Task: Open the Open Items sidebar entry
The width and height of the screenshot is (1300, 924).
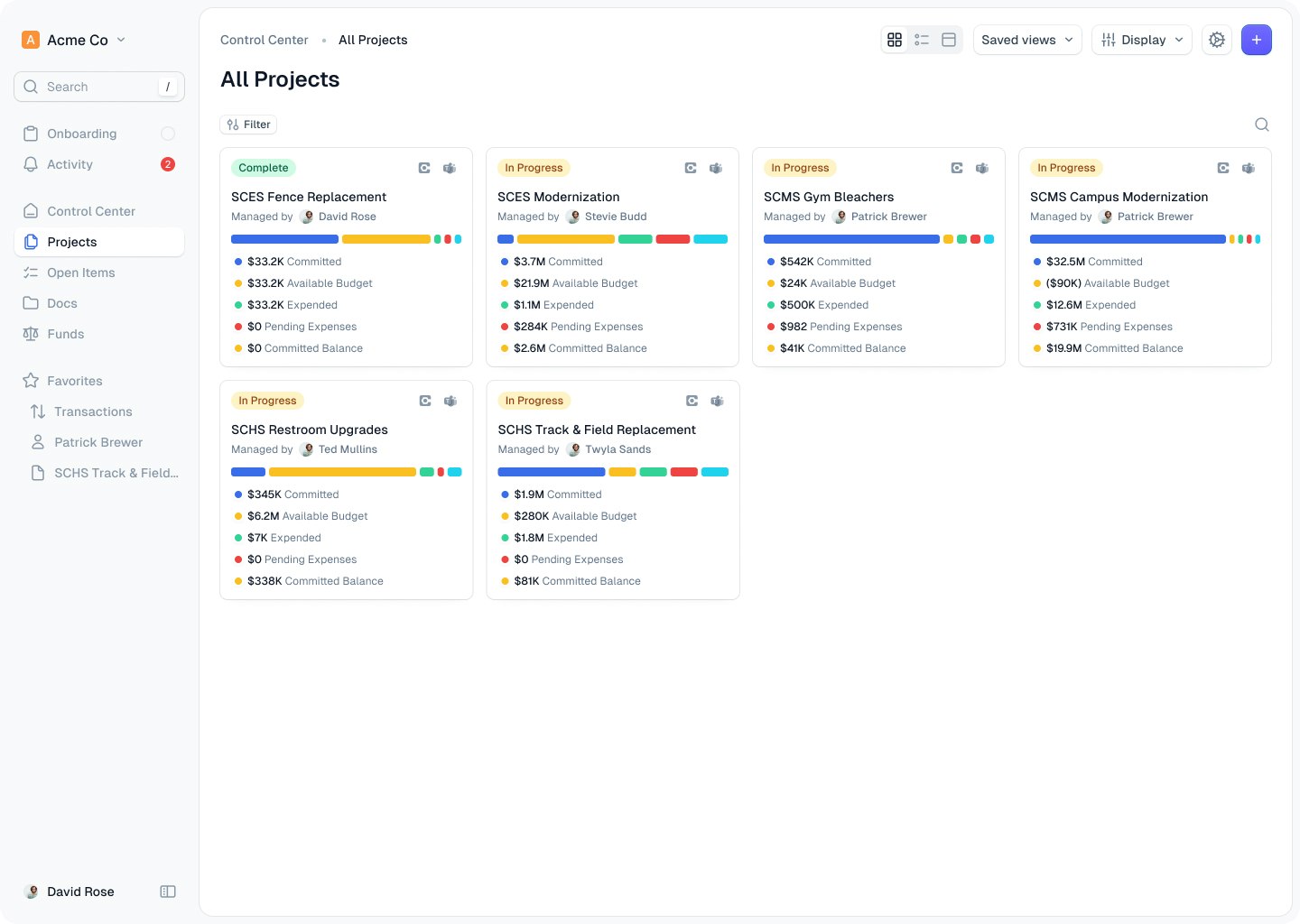Action: click(99, 273)
